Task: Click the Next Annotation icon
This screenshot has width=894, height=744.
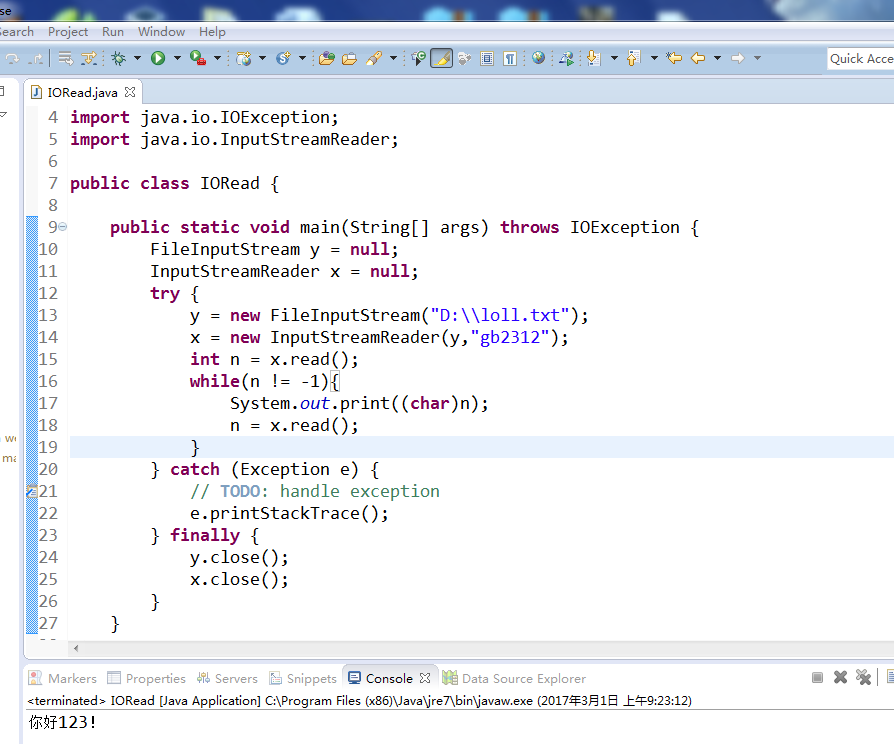Action: pos(594,58)
